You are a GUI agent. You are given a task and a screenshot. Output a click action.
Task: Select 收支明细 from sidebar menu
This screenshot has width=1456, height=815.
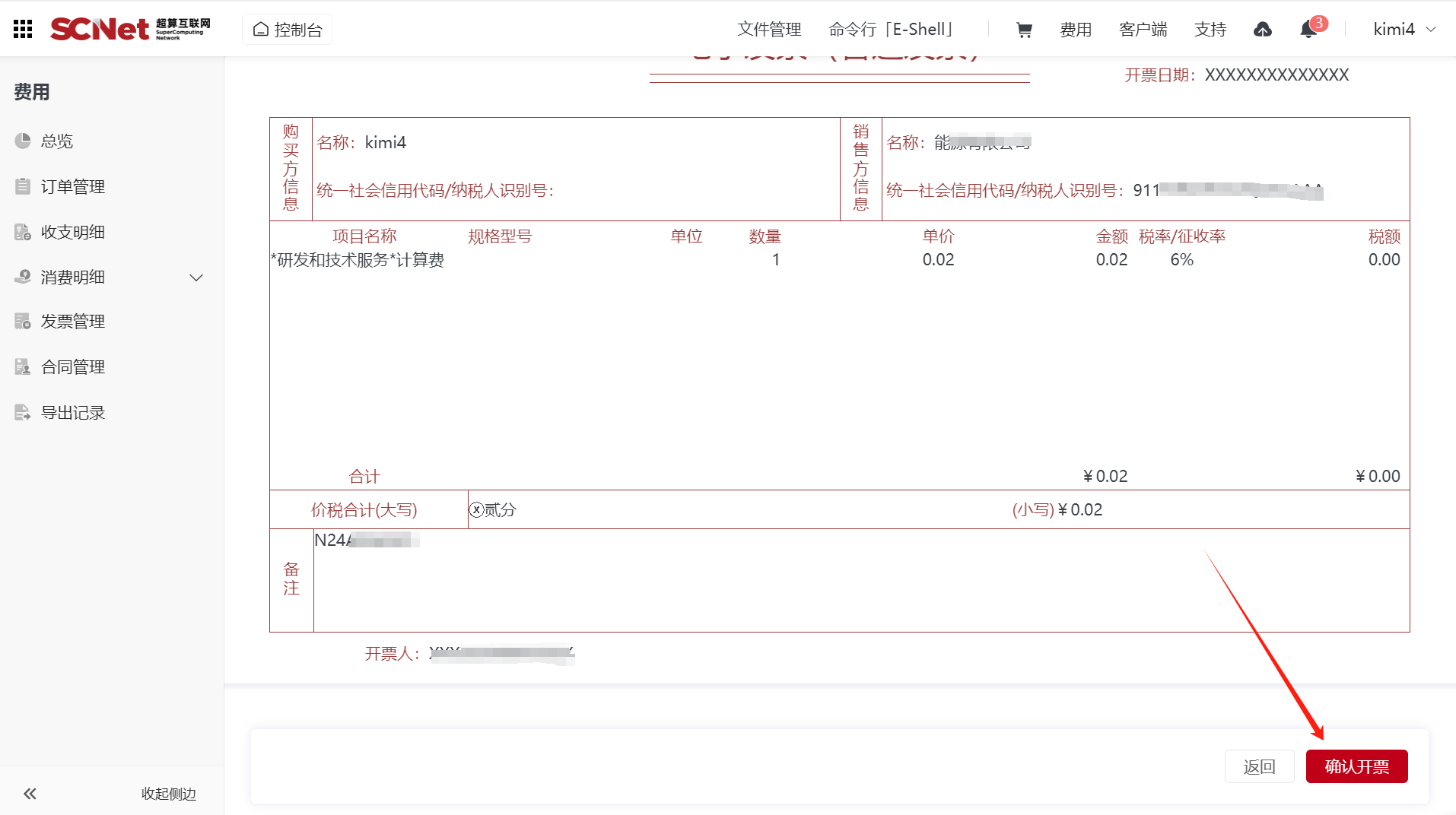pos(73,232)
